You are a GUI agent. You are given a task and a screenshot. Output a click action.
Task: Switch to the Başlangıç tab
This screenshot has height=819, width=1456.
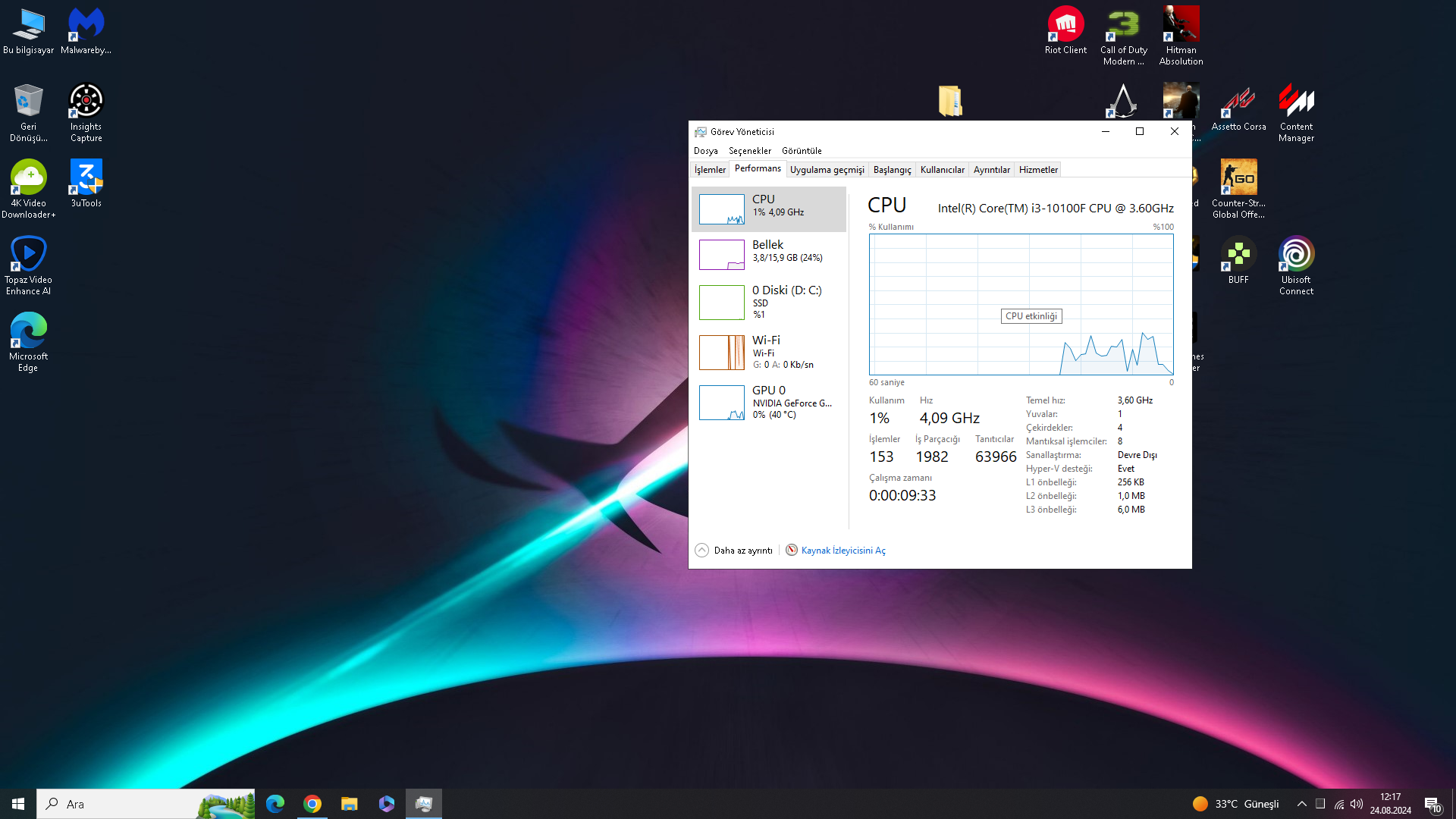pyautogui.click(x=893, y=170)
